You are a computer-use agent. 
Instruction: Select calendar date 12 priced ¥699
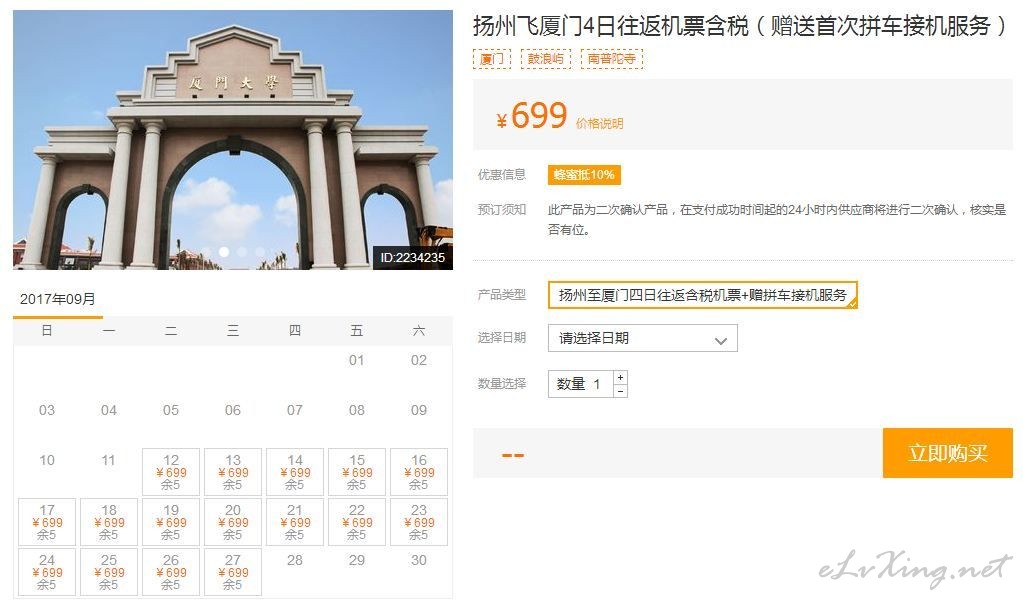coord(171,472)
